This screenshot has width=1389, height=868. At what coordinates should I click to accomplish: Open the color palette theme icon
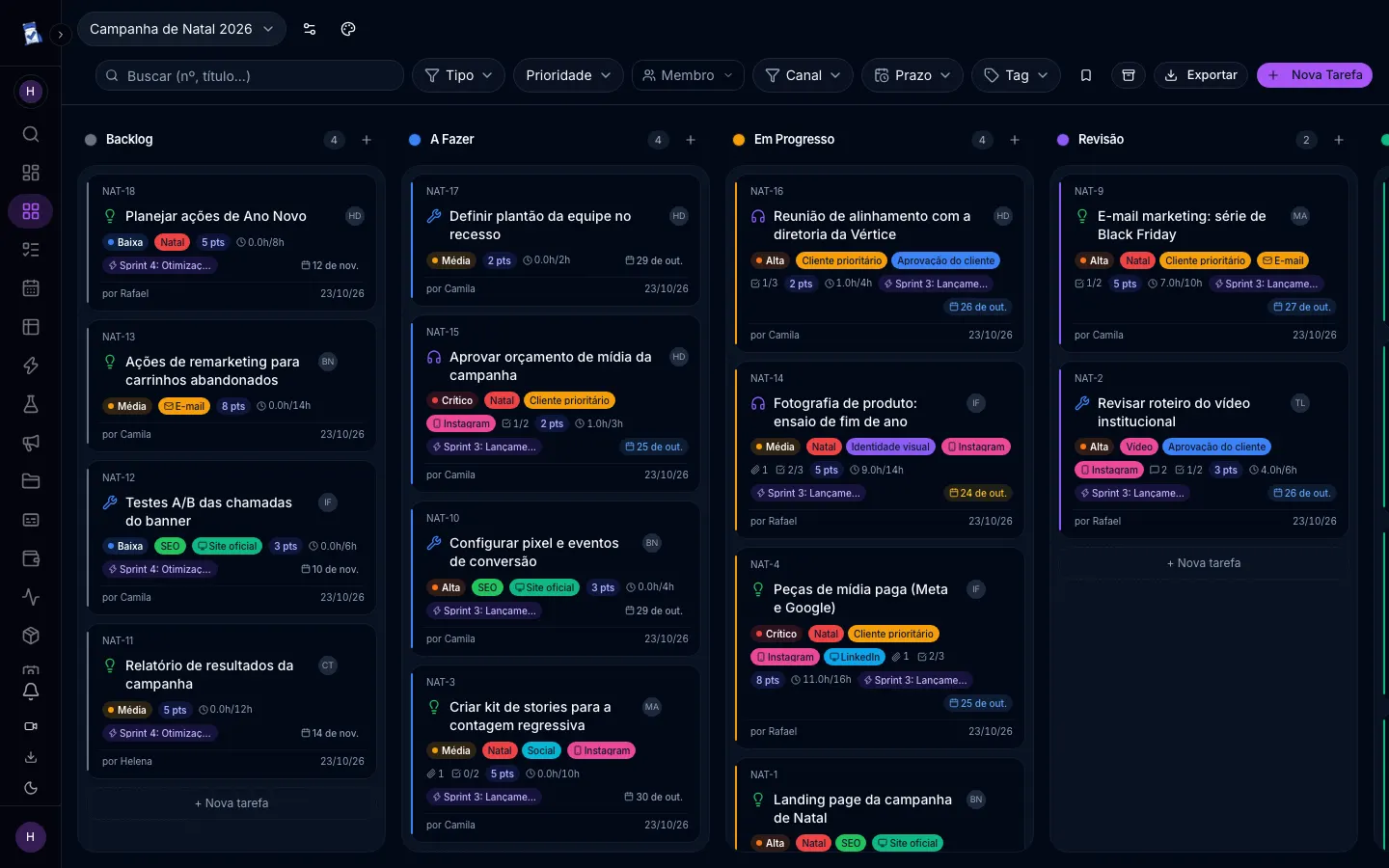[348, 29]
